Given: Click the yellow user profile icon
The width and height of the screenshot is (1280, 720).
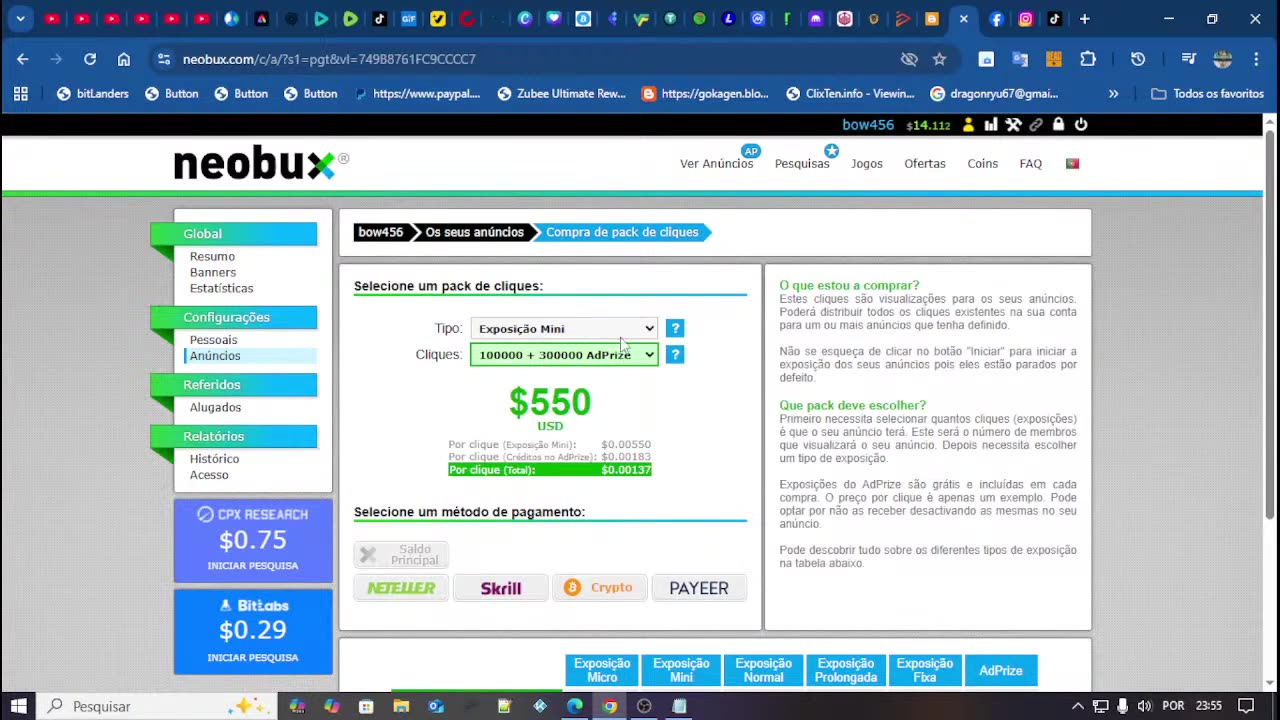Looking at the screenshot, I should (x=968, y=125).
